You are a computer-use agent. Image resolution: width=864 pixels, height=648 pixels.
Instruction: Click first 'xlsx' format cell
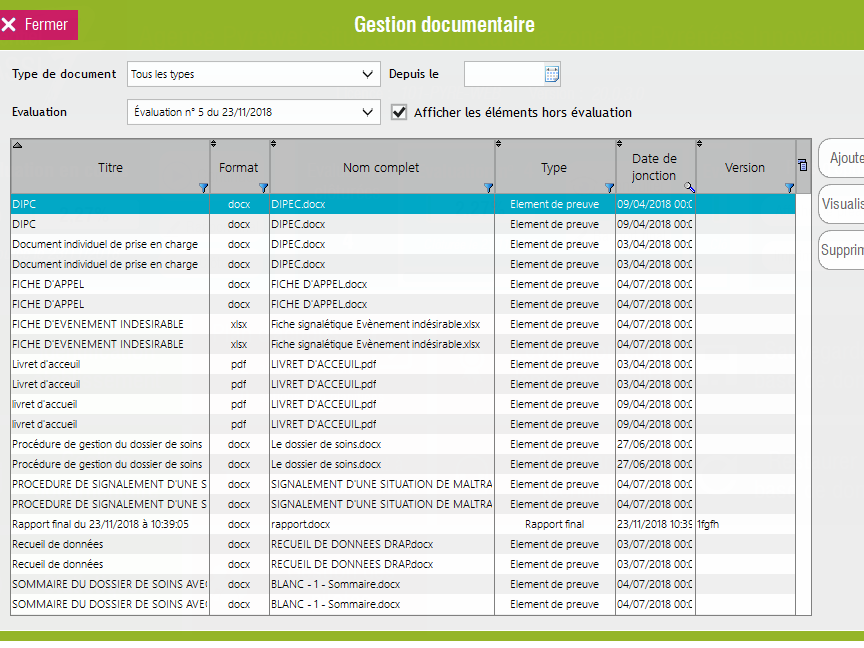(x=239, y=324)
